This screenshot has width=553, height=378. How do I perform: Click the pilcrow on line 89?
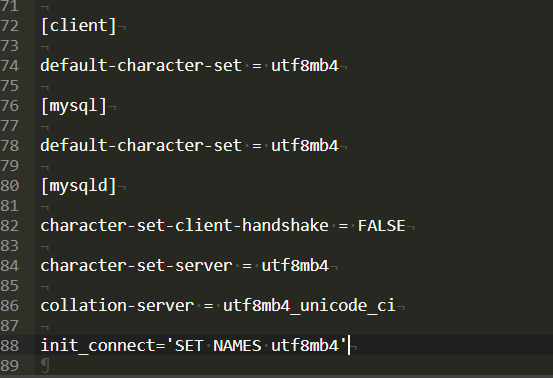tap(45, 365)
